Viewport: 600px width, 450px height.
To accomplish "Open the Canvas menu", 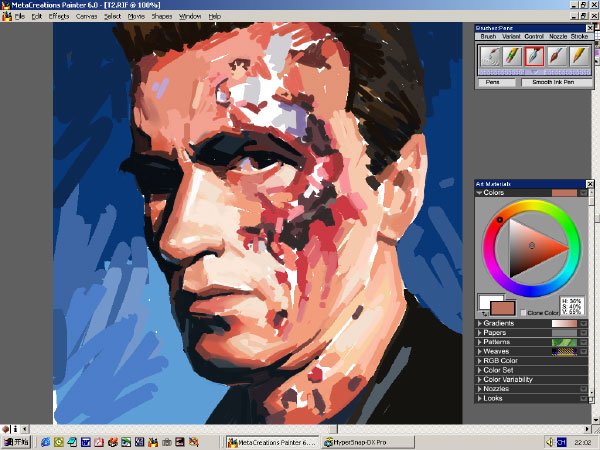I will click(x=86, y=16).
